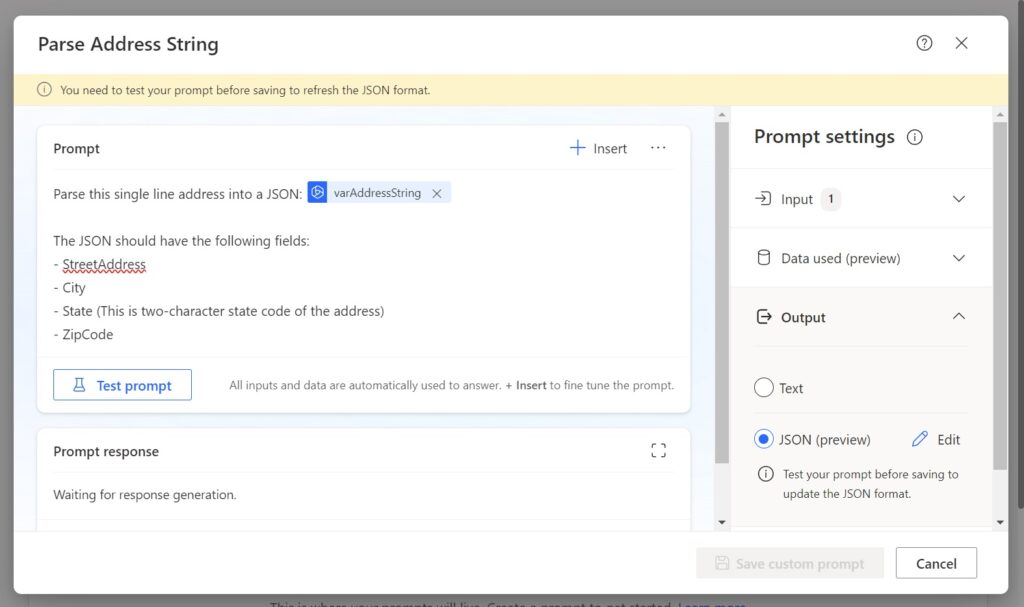Click the settings pane scrollbar thumb
This screenshot has width=1024, height=607.
(x=1000, y=295)
